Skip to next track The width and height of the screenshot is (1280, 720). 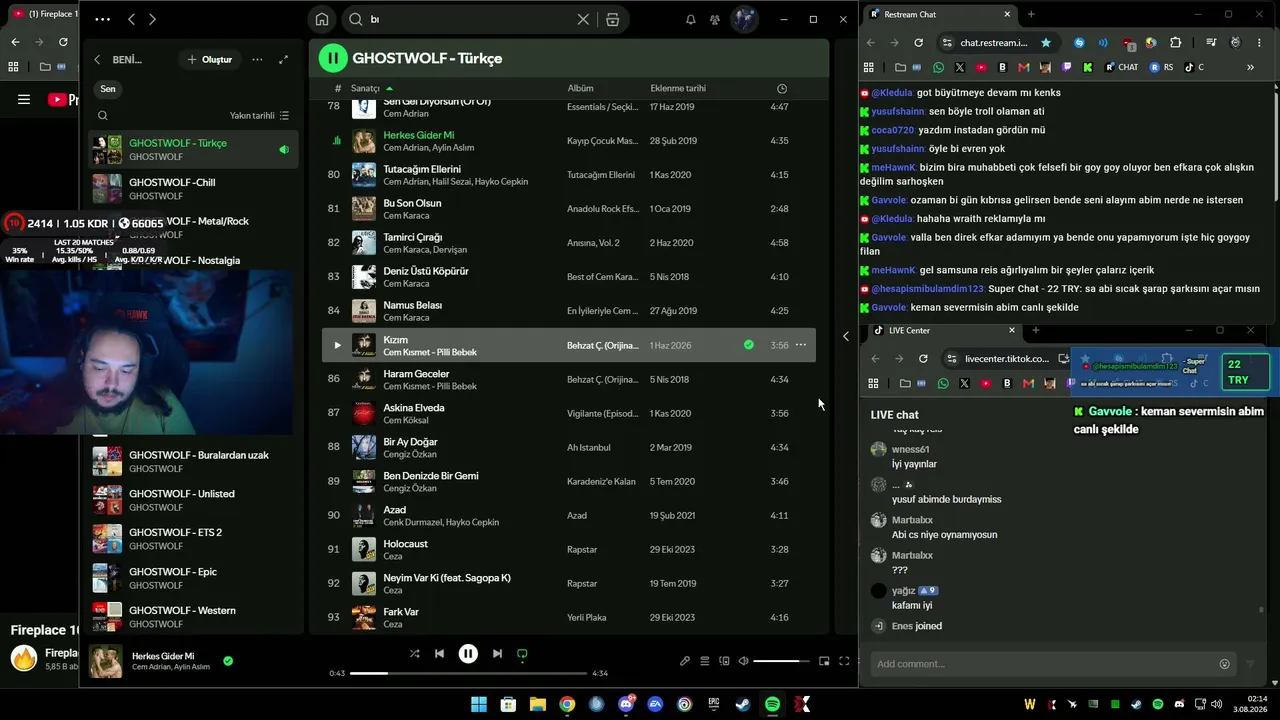coord(497,654)
